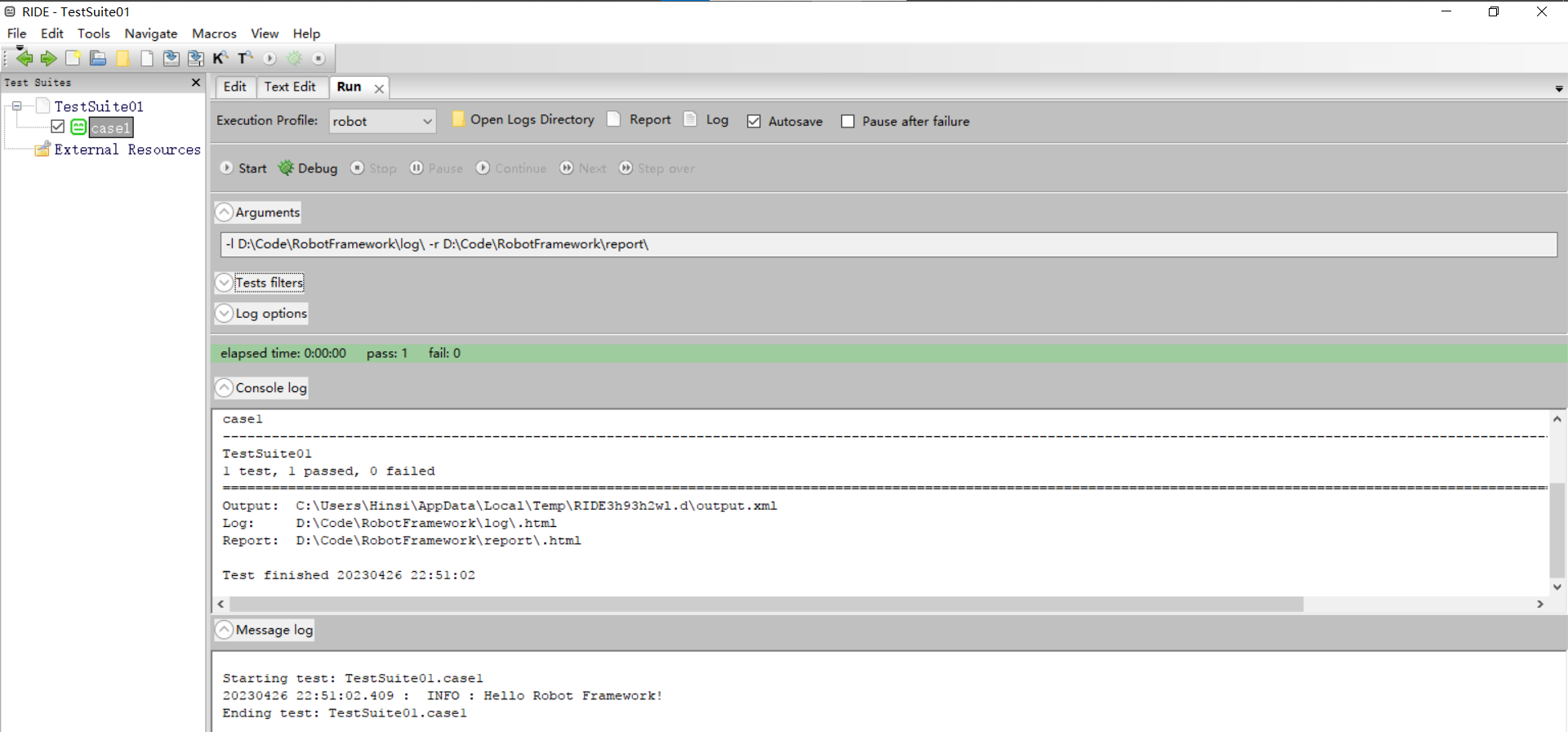1568x732 pixels.
Task: Select the Run tab
Action: tap(349, 87)
